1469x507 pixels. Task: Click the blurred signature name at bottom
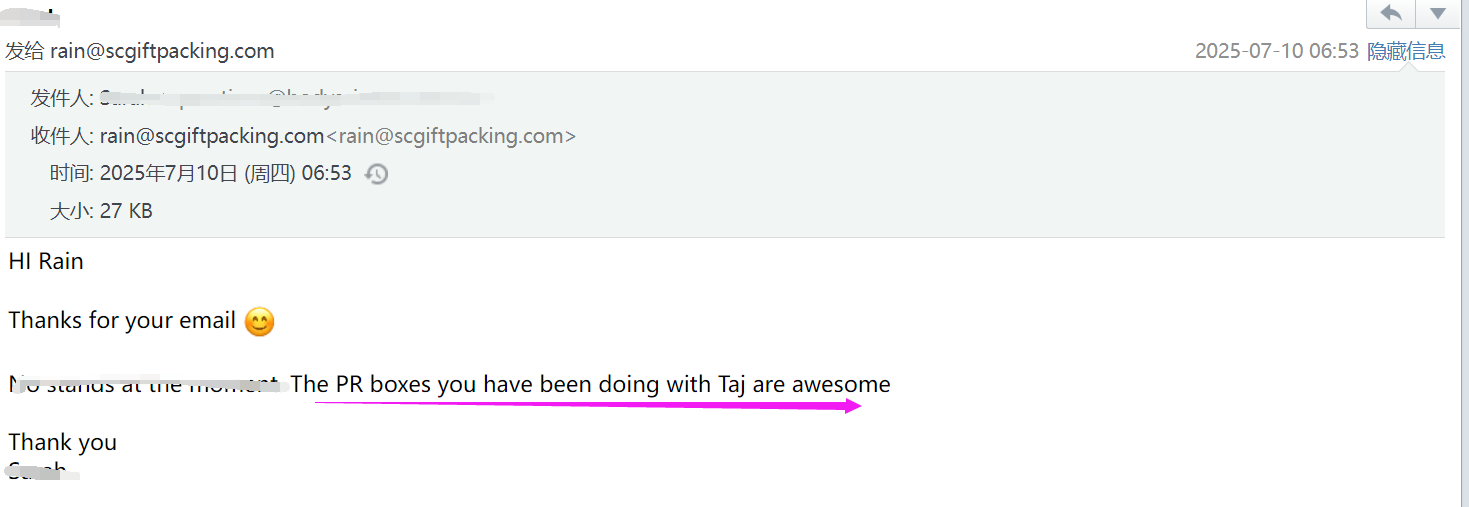point(40,471)
